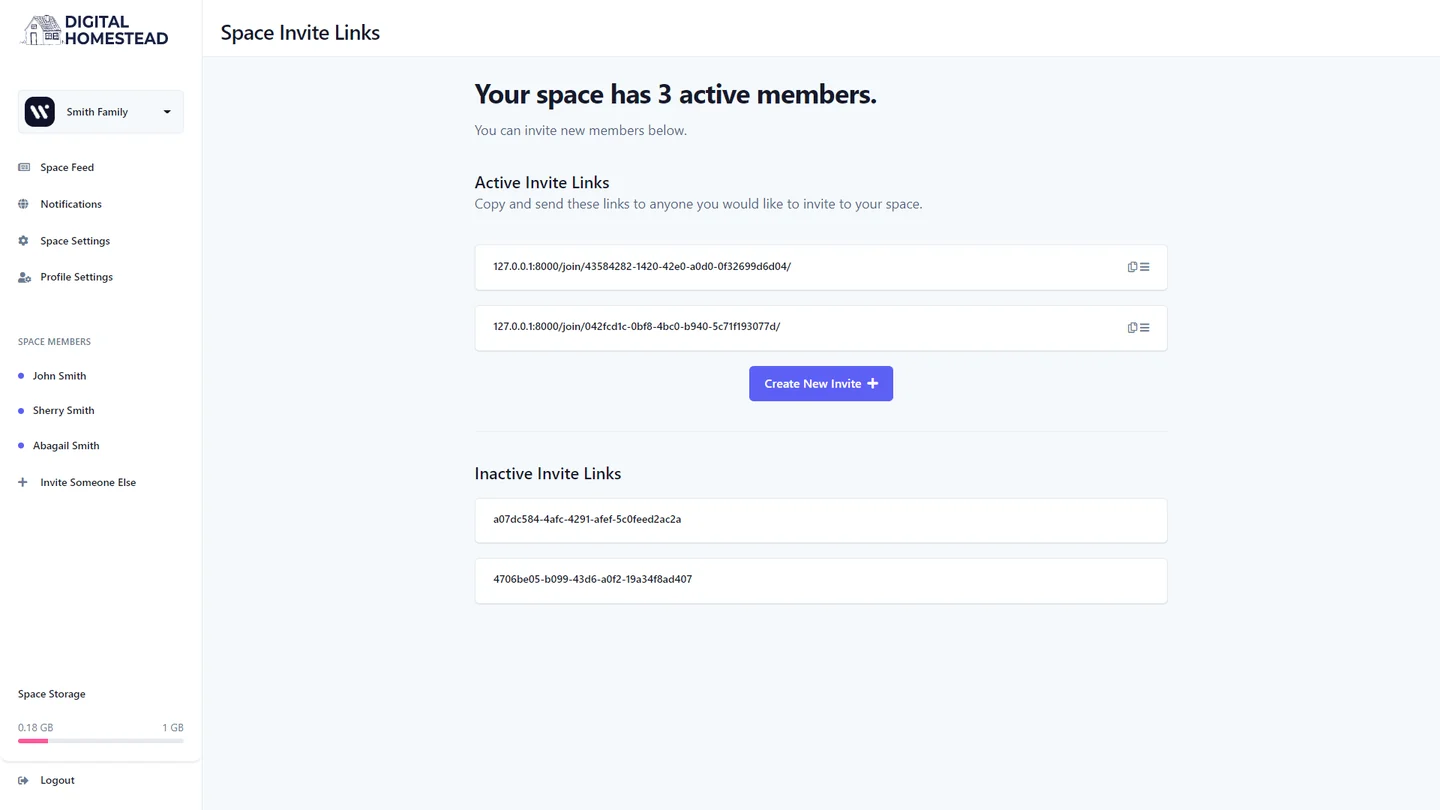Click the Space Settings gear icon
Screen dimensions: 1440x810
coord(23,241)
